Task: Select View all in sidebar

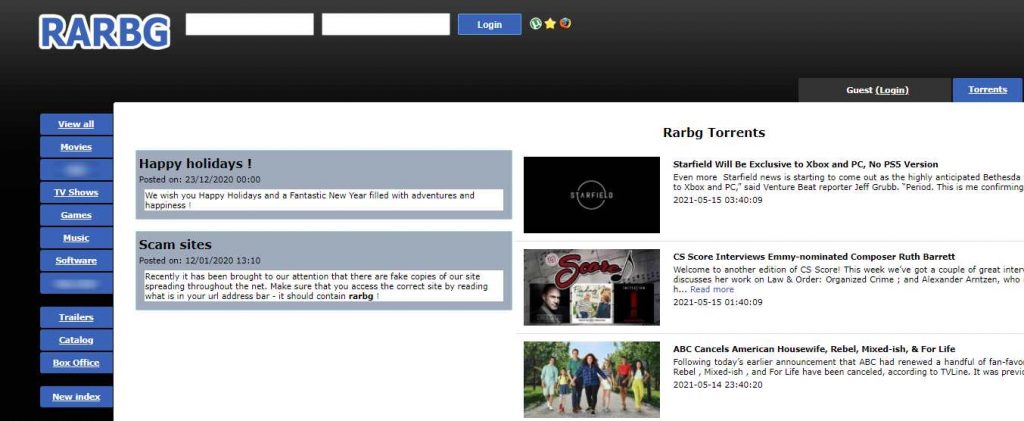Action: point(76,124)
